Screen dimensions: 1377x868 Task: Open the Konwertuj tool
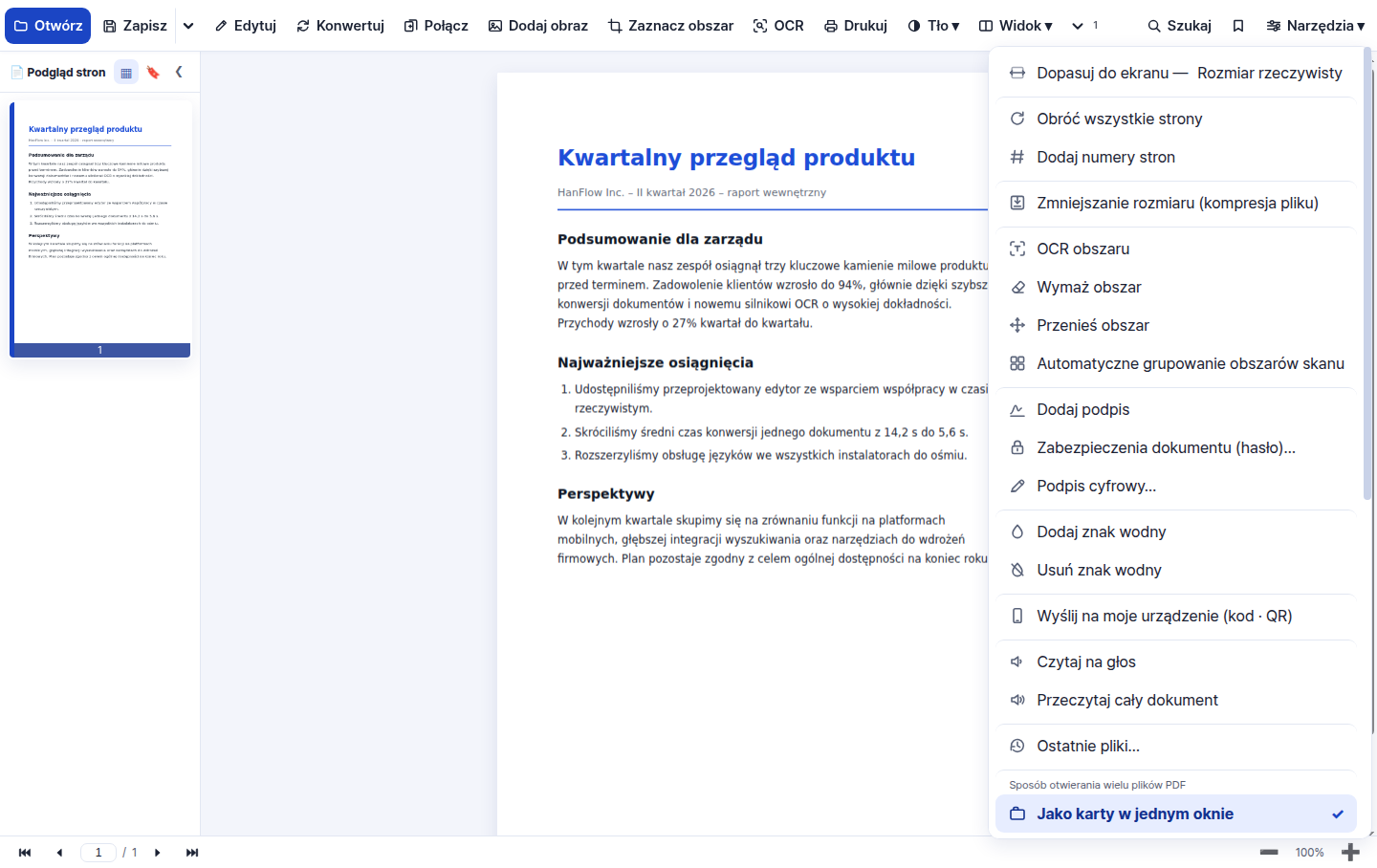pyautogui.click(x=340, y=26)
